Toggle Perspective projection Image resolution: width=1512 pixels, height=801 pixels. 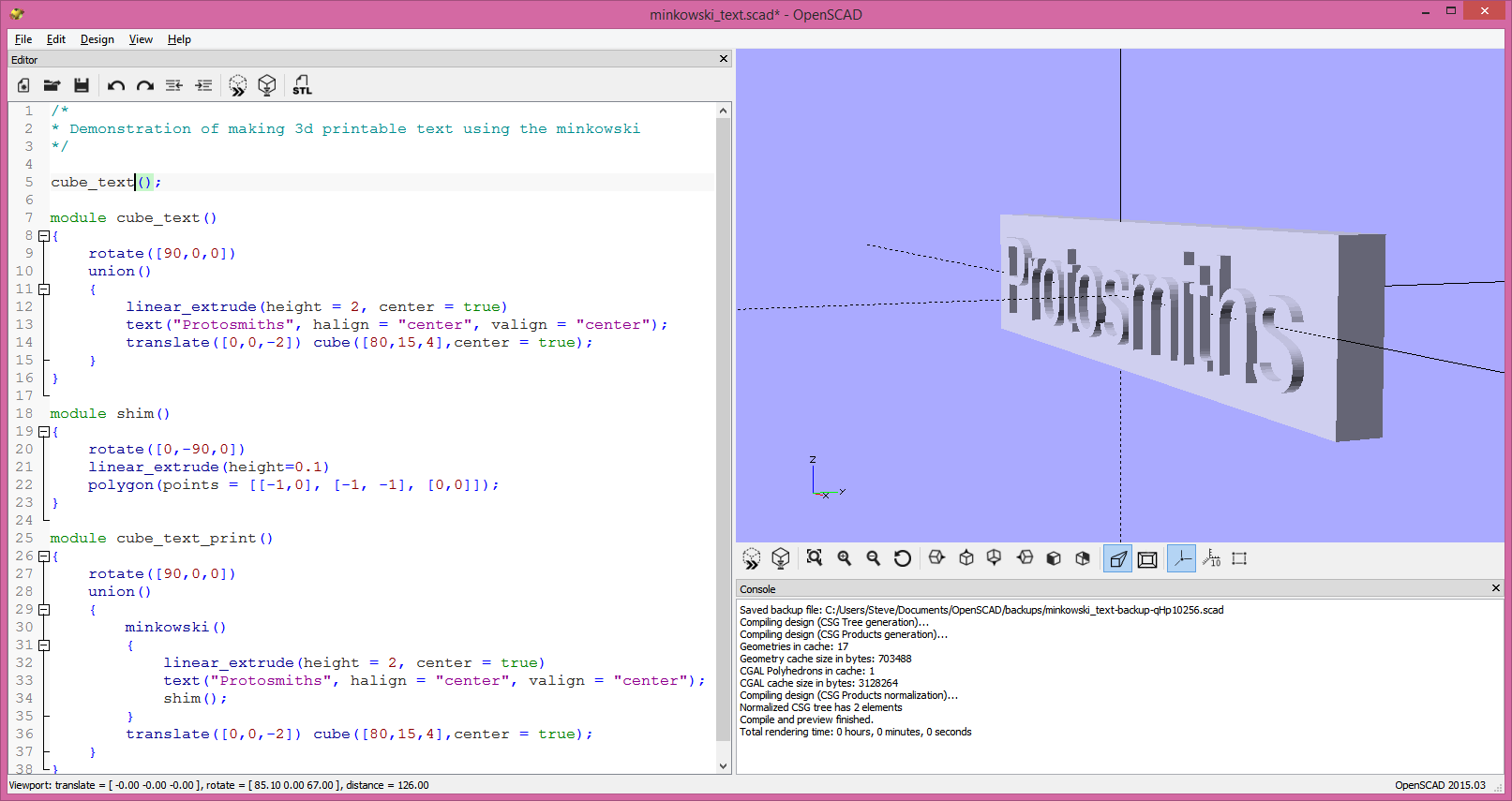tap(1118, 559)
